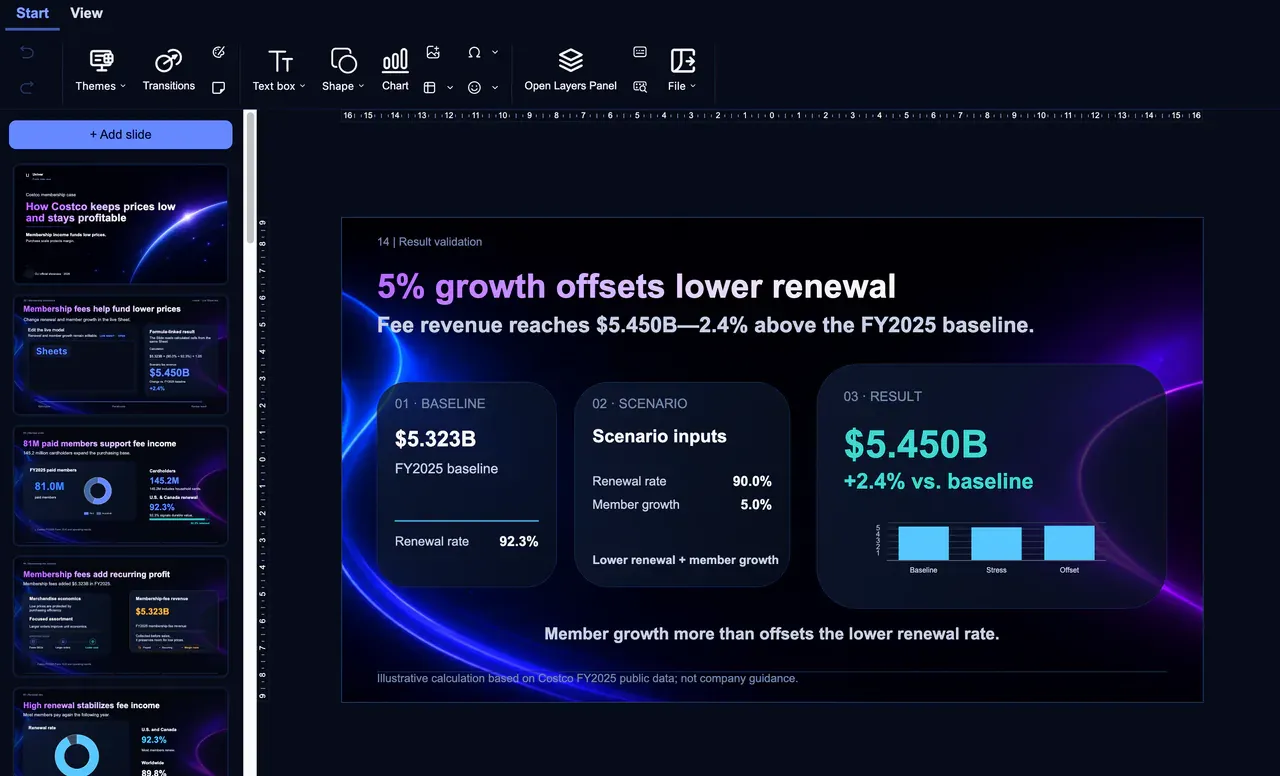Select the 'Membership fees help fund lower prices' thumbnail
The image size is (1280, 776).
[x=121, y=355]
